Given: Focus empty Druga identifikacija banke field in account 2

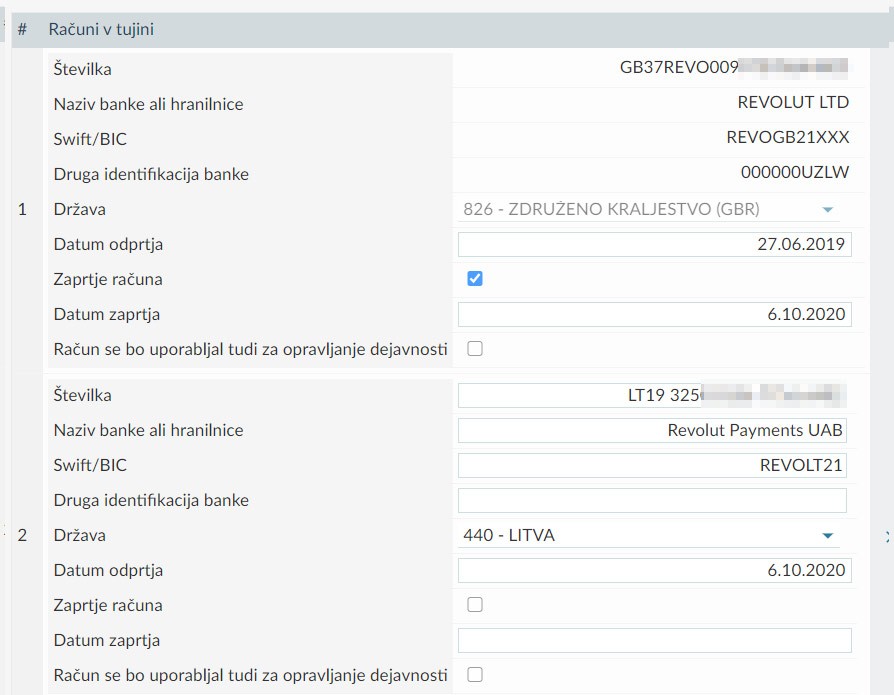Looking at the screenshot, I should coord(652,500).
